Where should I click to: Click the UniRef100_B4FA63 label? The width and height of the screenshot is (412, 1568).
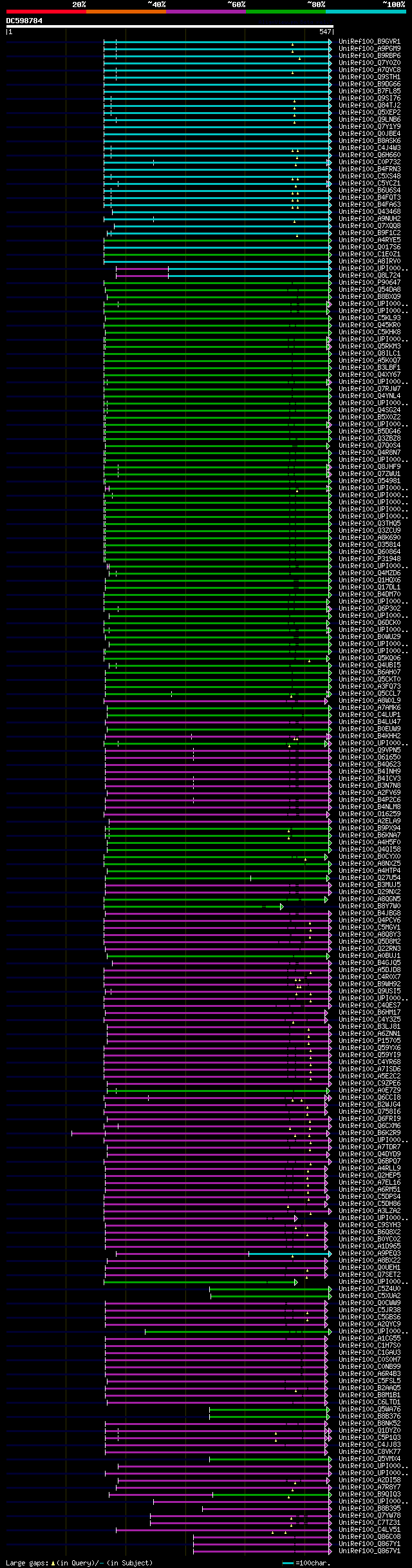coord(370,205)
